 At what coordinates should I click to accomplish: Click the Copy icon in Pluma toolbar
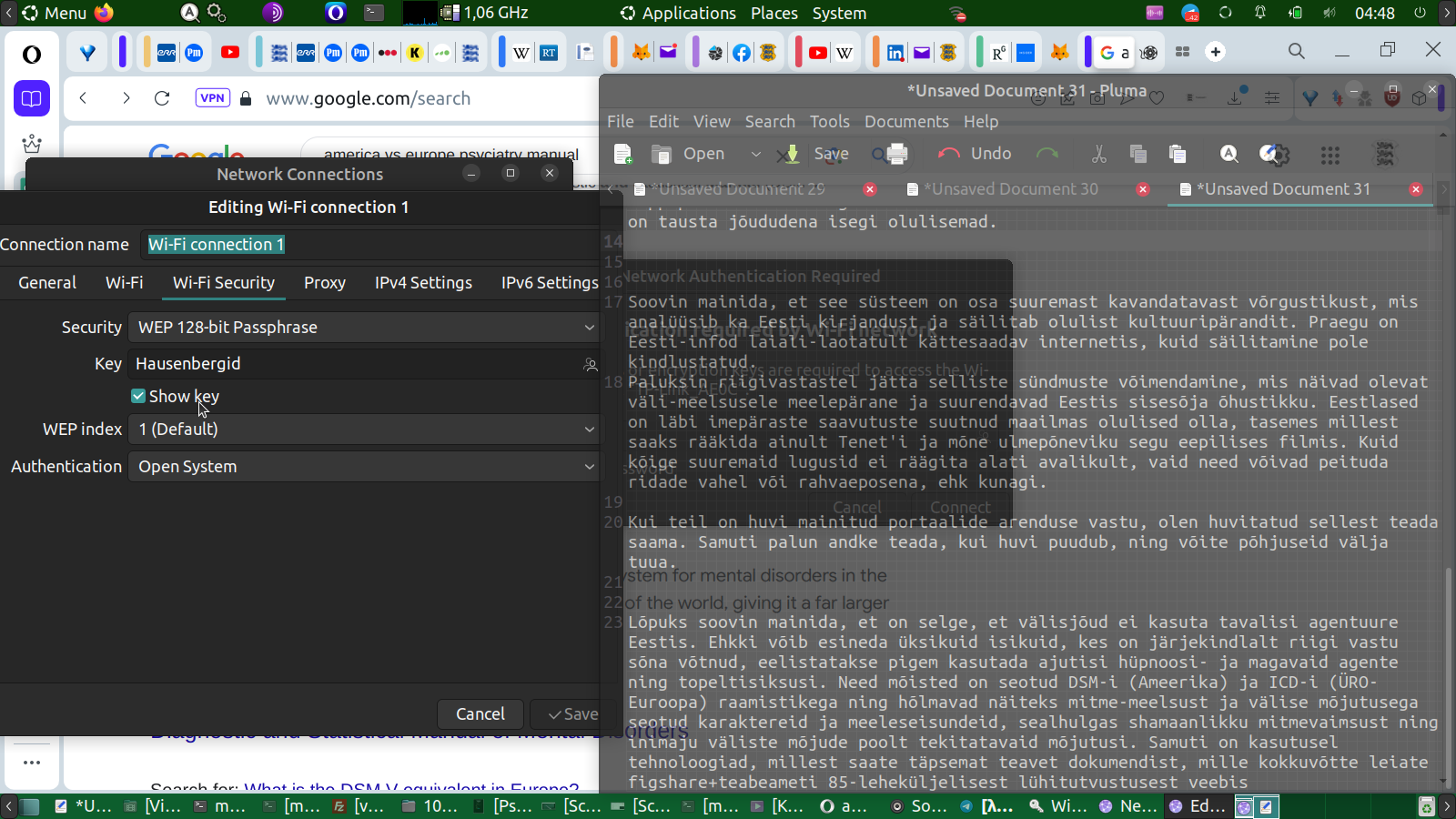pyautogui.click(x=1137, y=155)
